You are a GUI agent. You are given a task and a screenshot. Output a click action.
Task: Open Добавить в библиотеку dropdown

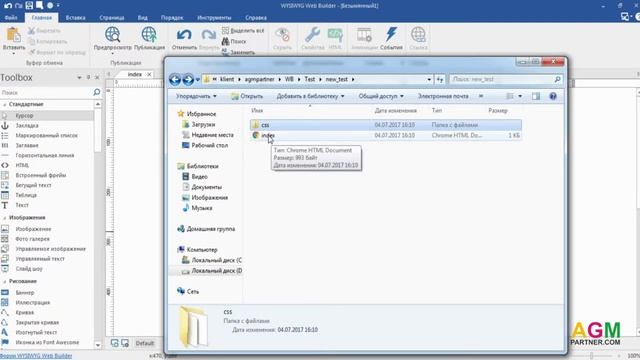[x=311, y=96]
